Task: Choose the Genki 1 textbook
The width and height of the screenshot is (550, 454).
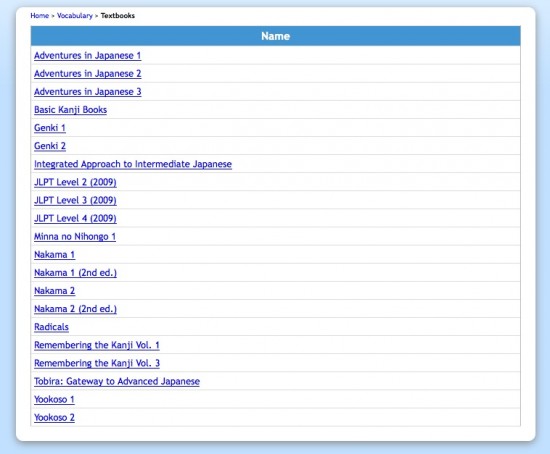Action: (x=49, y=128)
